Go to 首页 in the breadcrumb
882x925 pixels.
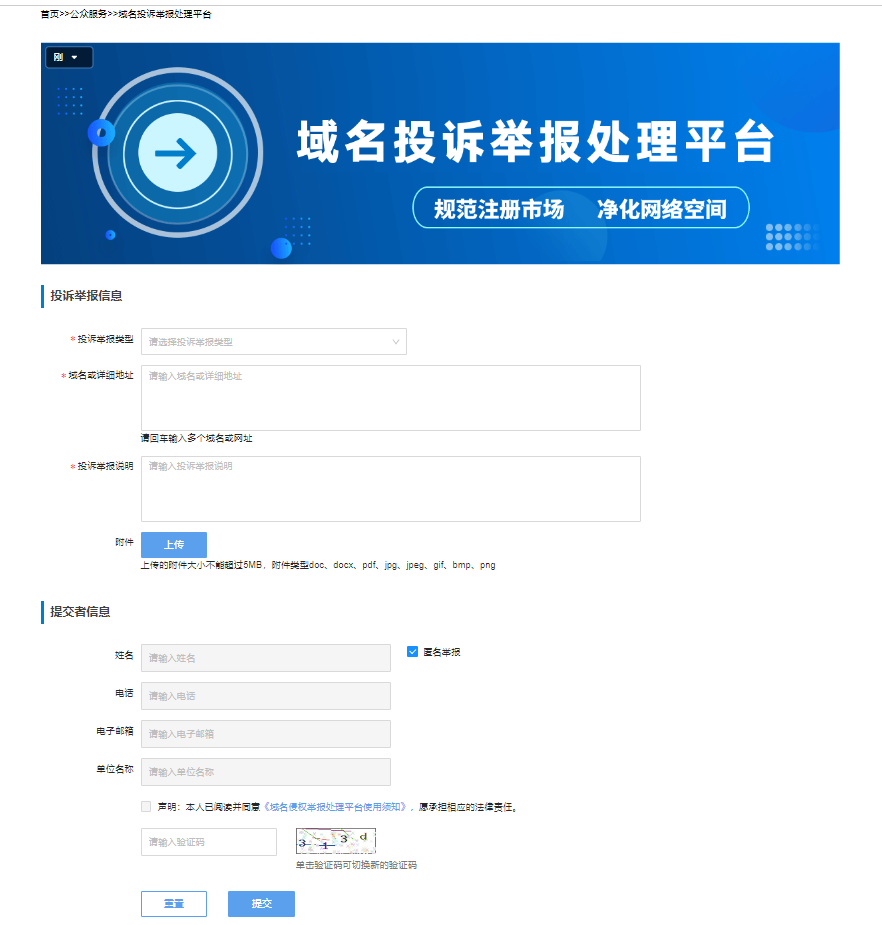click(x=49, y=15)
